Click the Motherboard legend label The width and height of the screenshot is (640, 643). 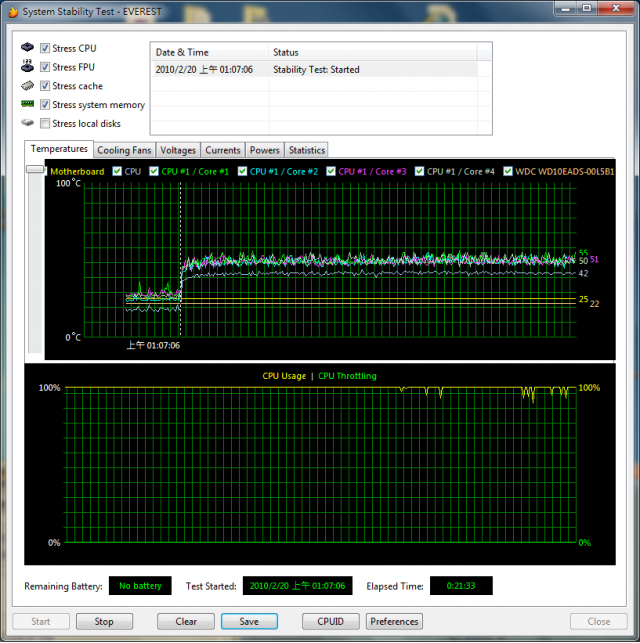pyautogui.click(x=77, y=171)
